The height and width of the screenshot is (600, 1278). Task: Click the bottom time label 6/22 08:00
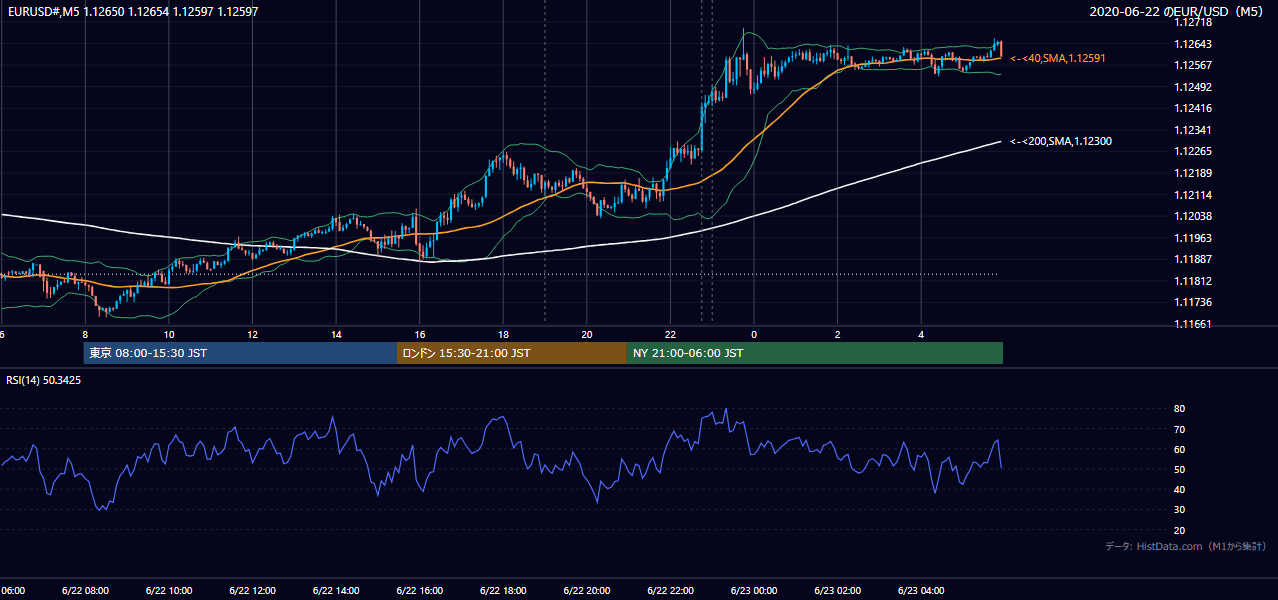coord(84,591)
